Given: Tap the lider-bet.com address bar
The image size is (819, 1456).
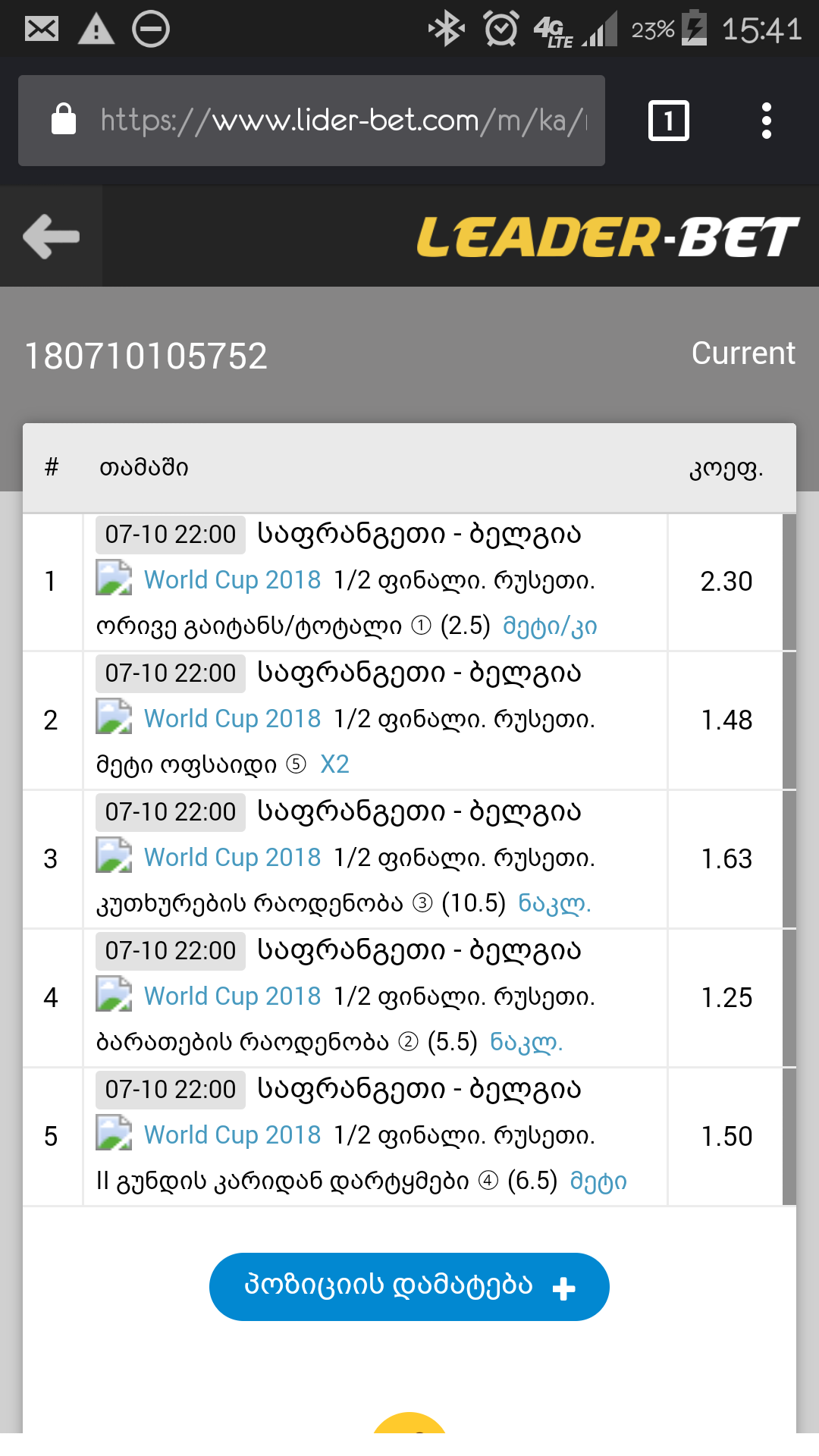Looking at the screenshot, I should [x=312, y=121].
